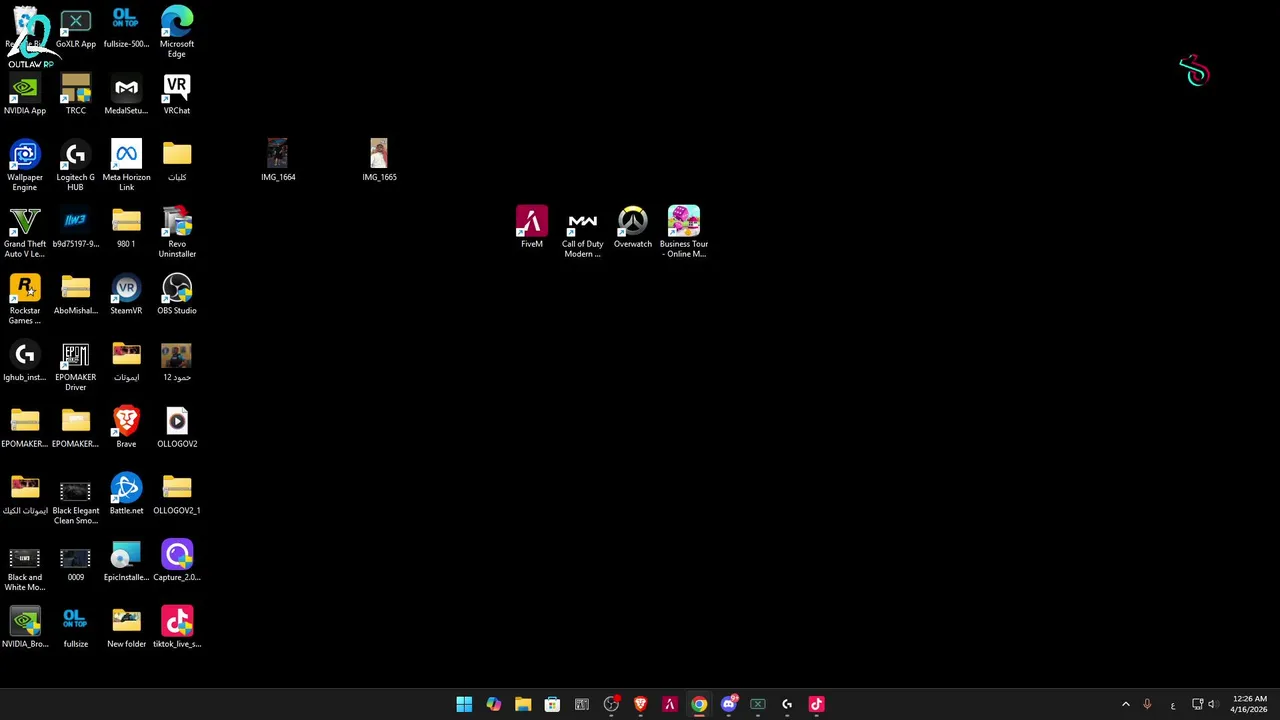The width and height of the screenshot is (1280, 720).
Task: Select the AboMishal folder
Action: click(76, 296)
